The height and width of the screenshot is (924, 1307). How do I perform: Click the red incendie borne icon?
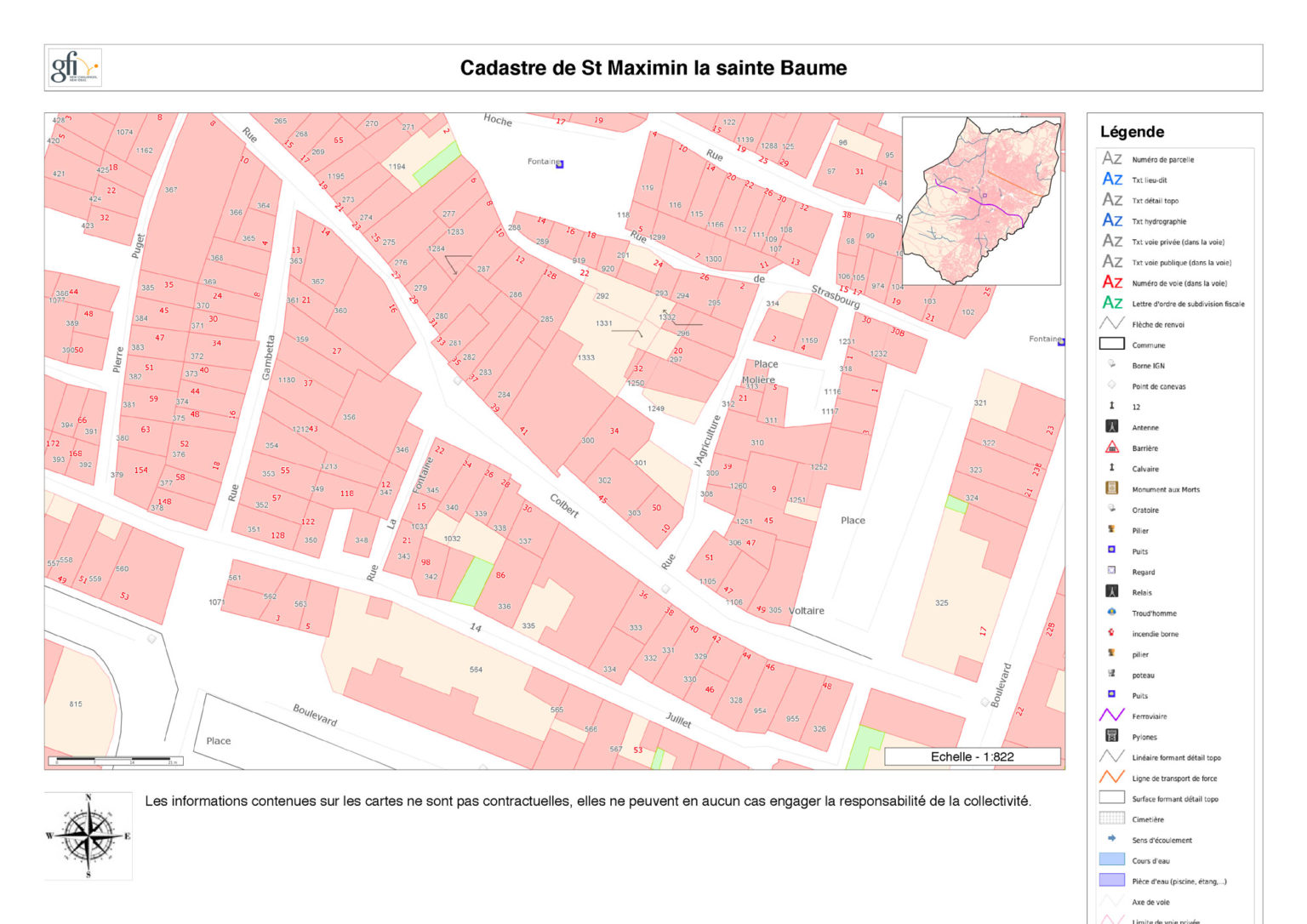(1111, 633)
